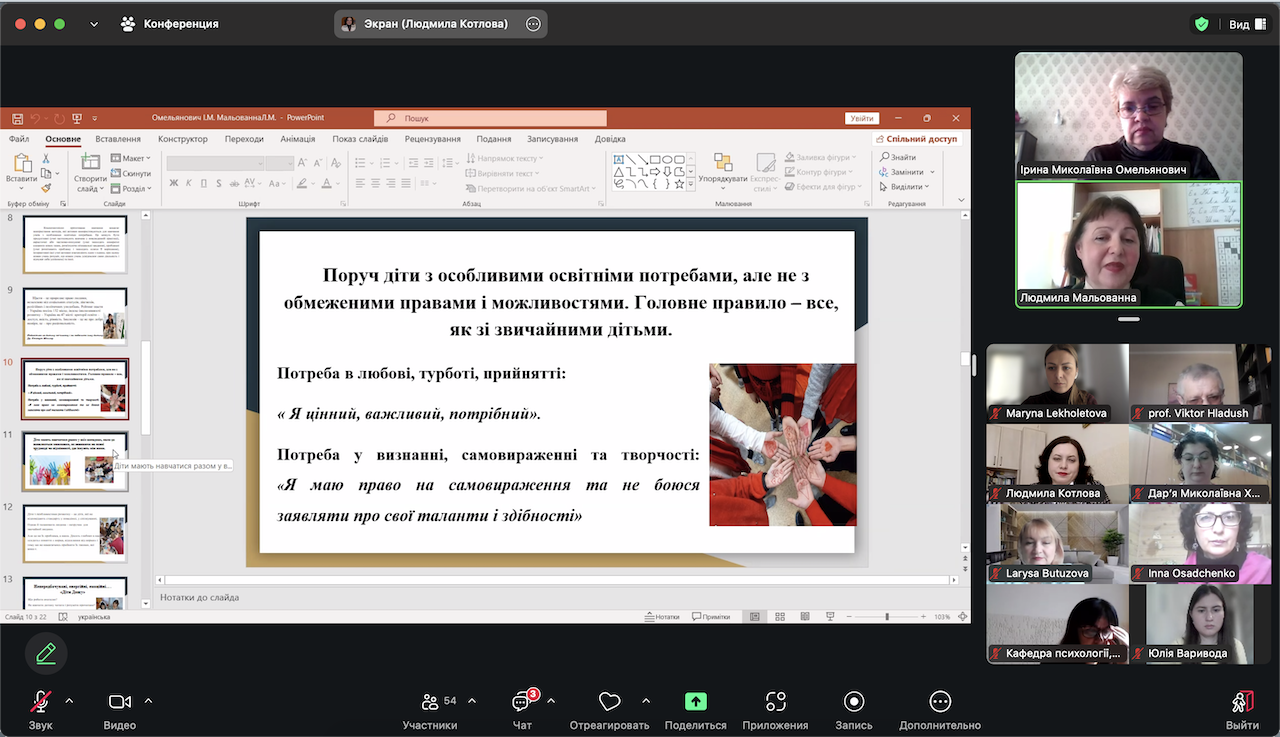Unmute the microphone (Звук)
This screenshot has width=1280, height=737.
coord(41,702)
